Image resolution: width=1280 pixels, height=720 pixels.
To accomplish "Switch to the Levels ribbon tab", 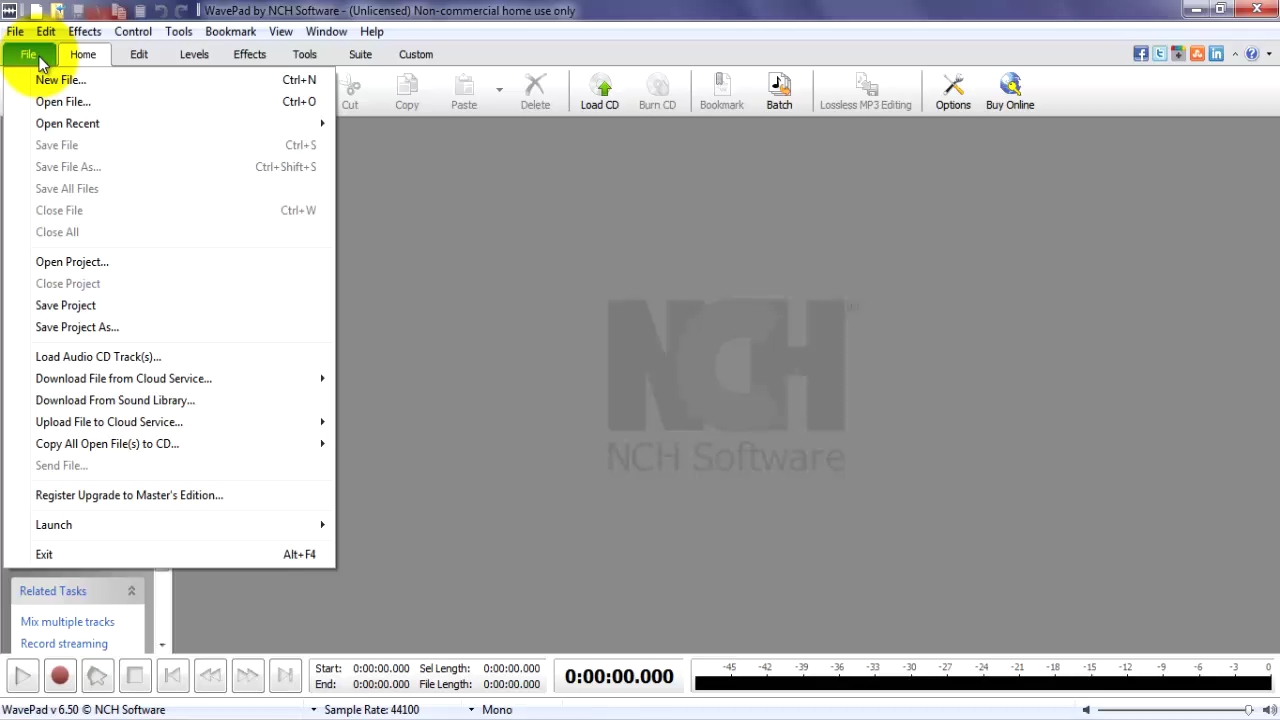I will click(194, 54).
